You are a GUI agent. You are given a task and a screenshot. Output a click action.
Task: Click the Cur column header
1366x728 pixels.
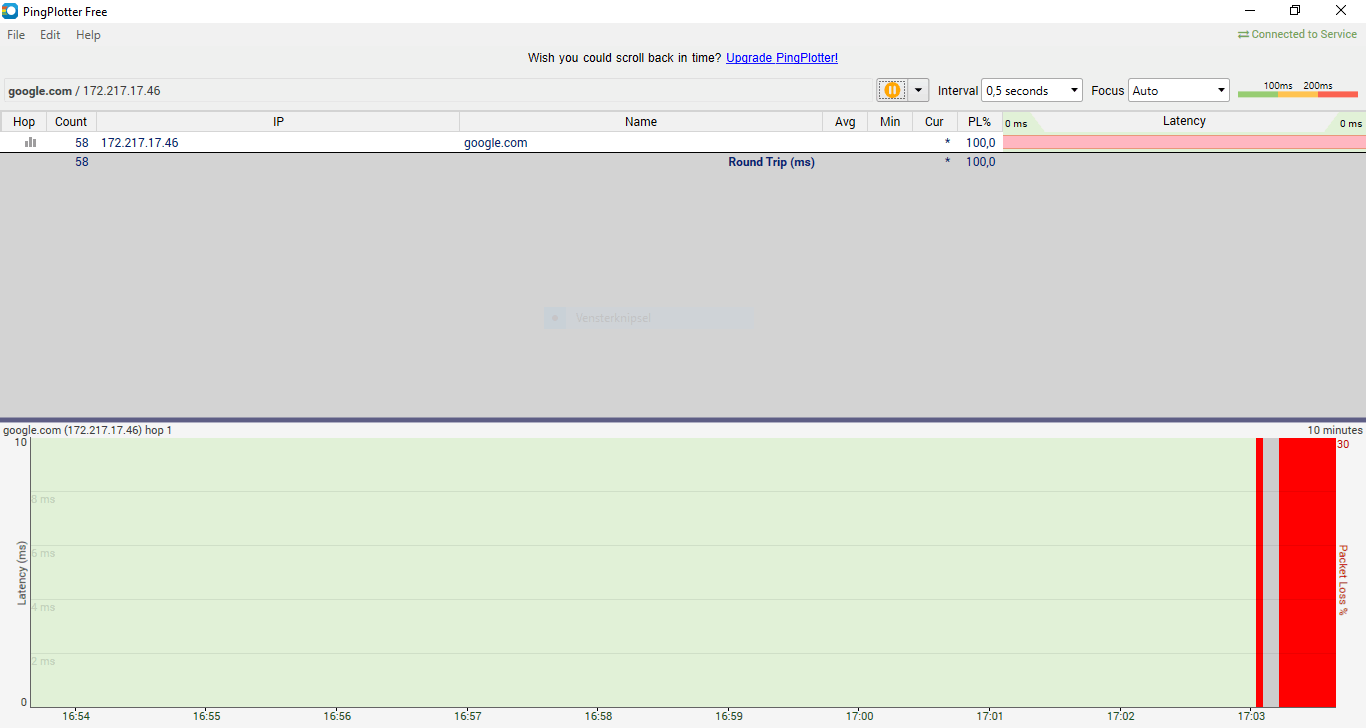[x=934, y=122]
